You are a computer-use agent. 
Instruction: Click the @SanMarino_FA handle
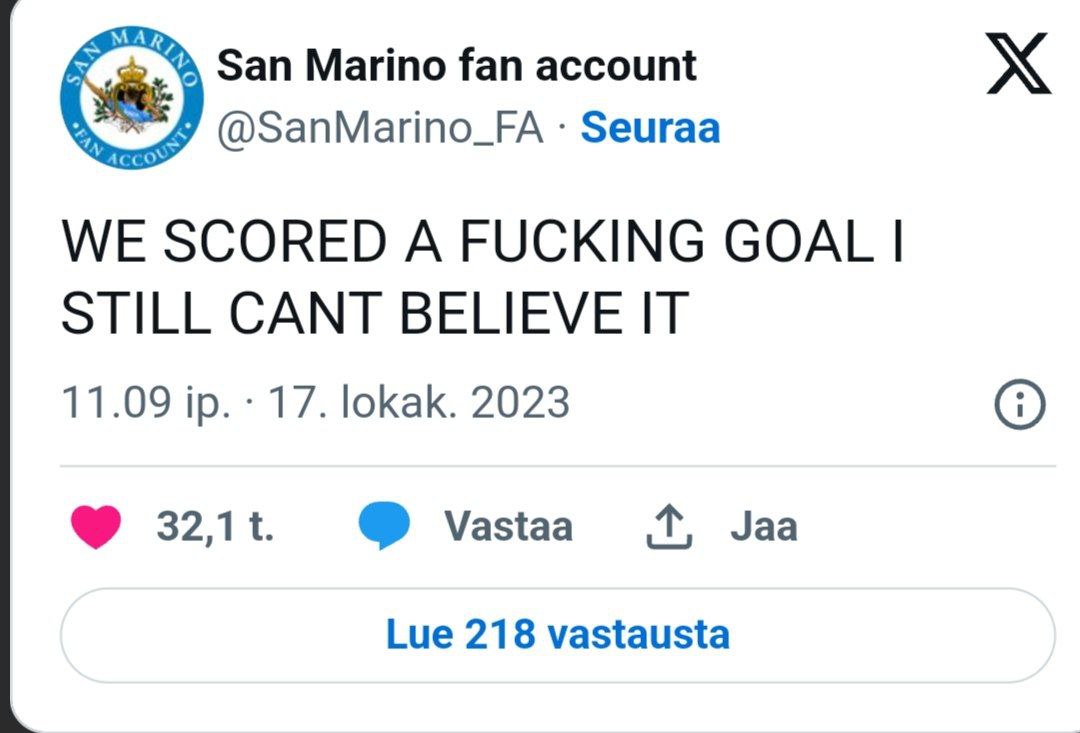tap(380, 128)
